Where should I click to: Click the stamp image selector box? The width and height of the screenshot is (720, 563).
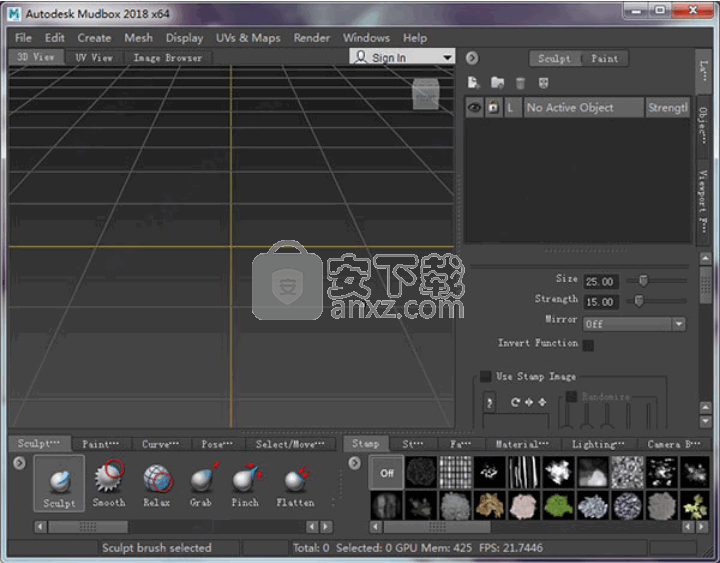pyautogui.click(x=489, y=403)
